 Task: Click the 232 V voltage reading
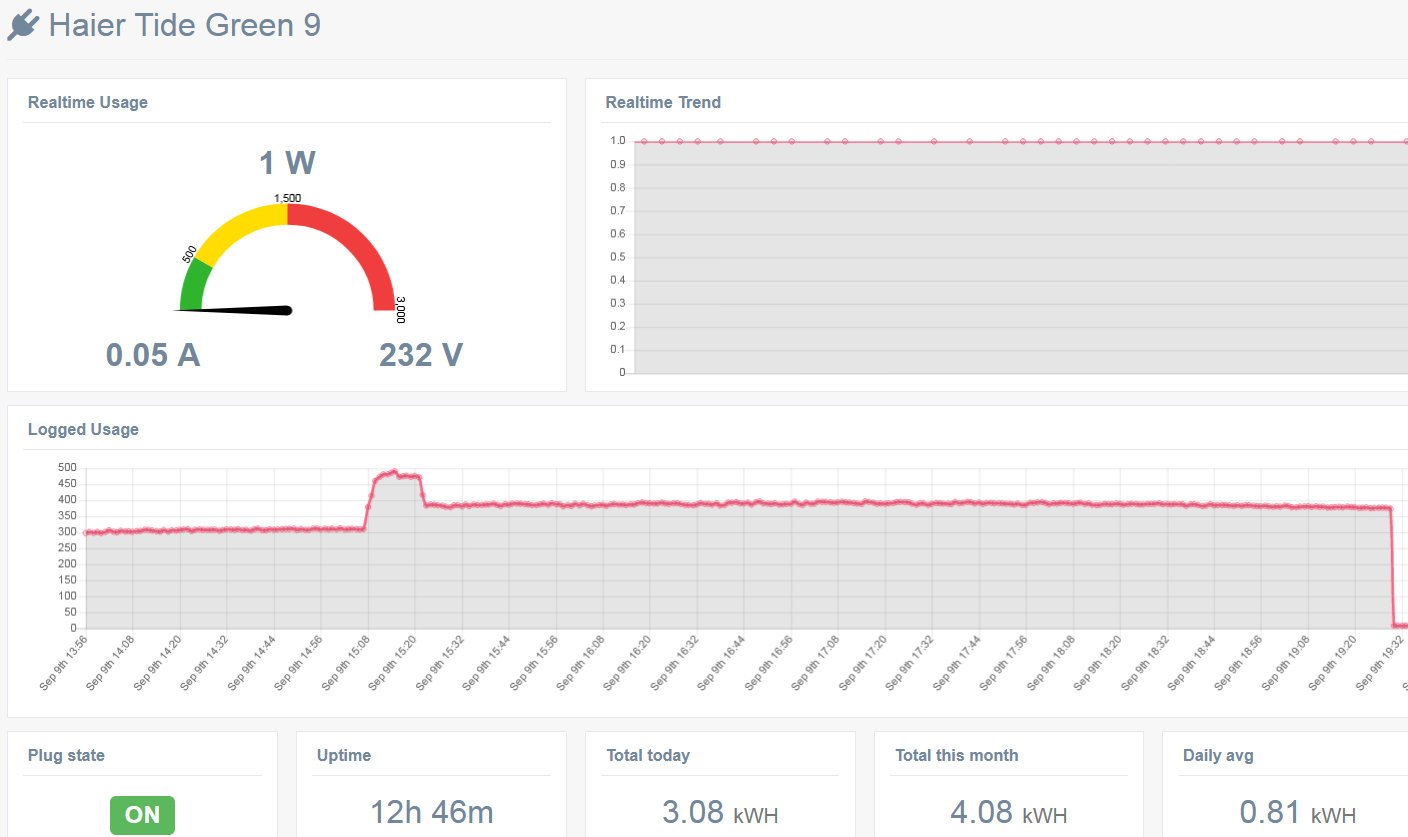pyautogui.click(x=421, y=355)
